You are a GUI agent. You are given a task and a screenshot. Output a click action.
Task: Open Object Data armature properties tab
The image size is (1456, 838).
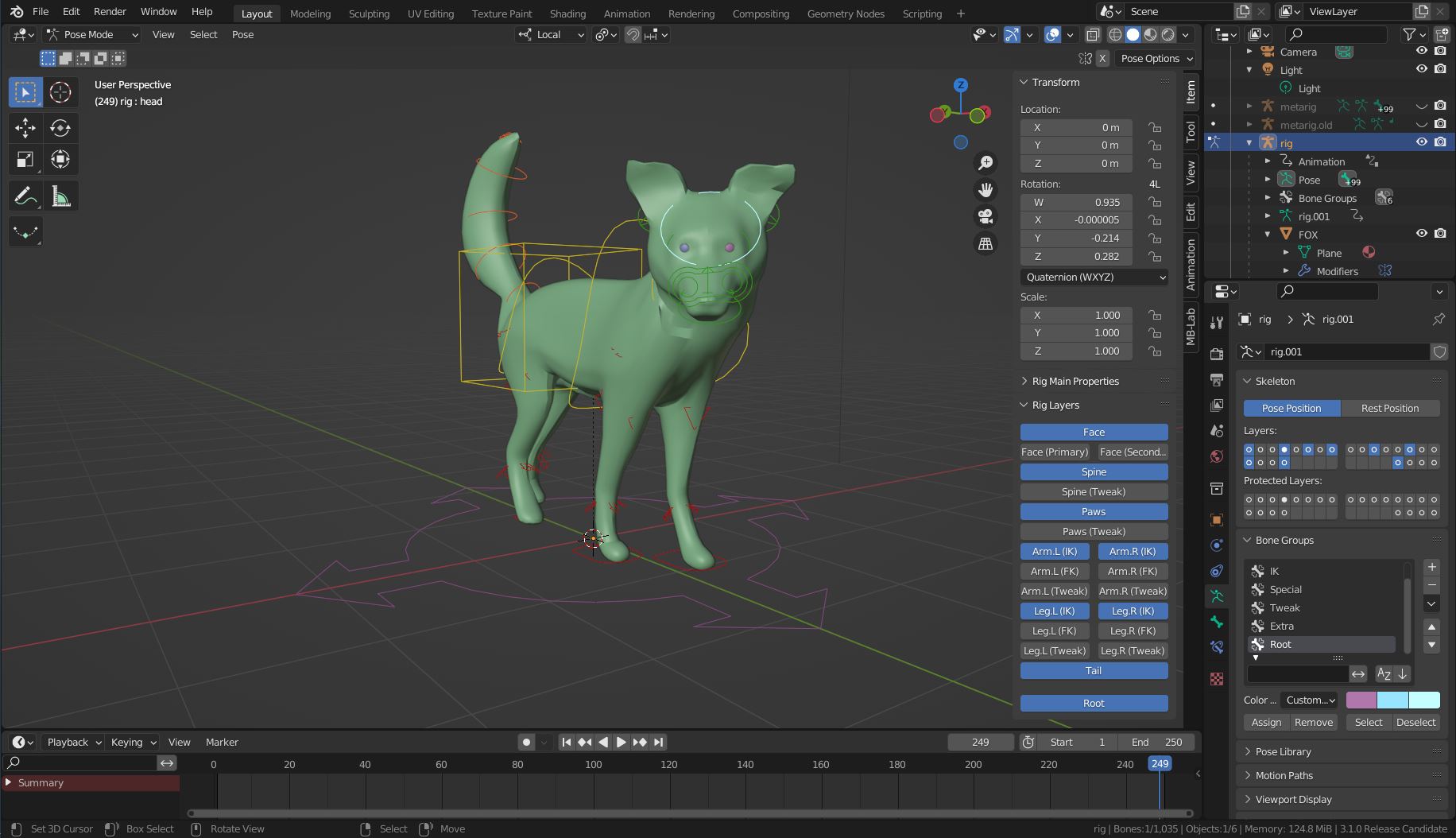(x=1217, y=596)
